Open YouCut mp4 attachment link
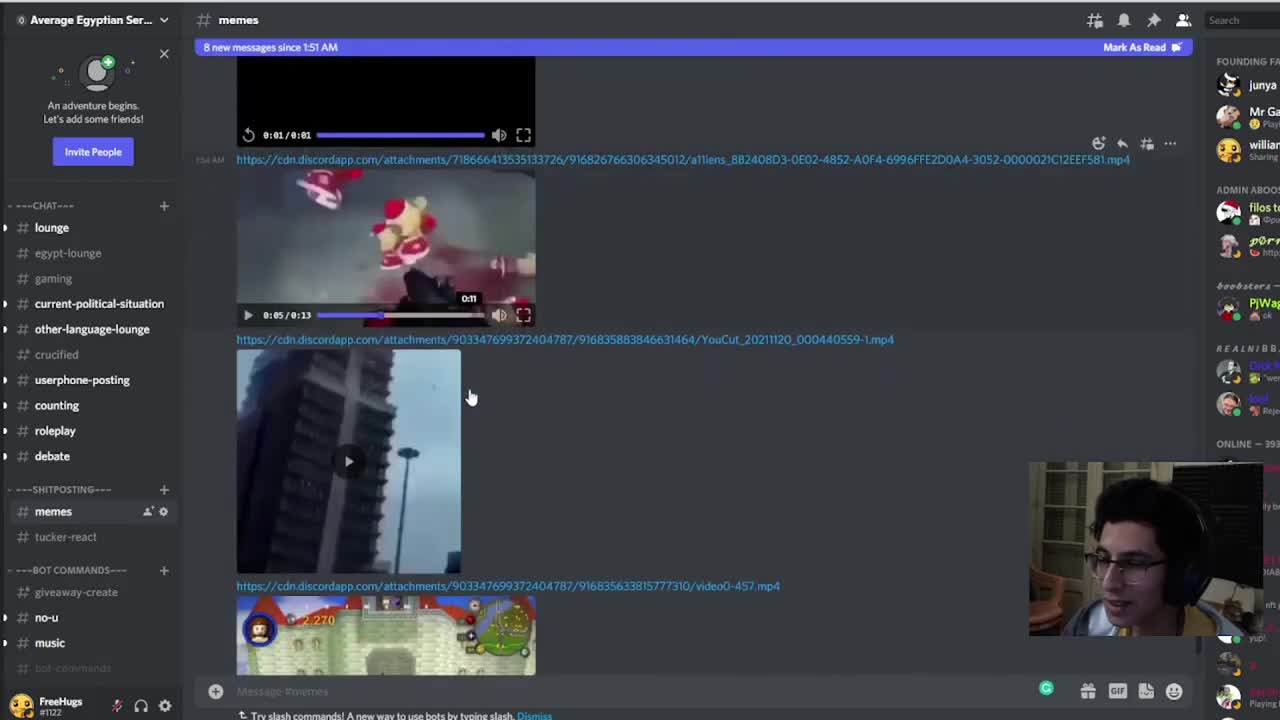Viewport: 1280px width, 720px height. pos(565,340)
